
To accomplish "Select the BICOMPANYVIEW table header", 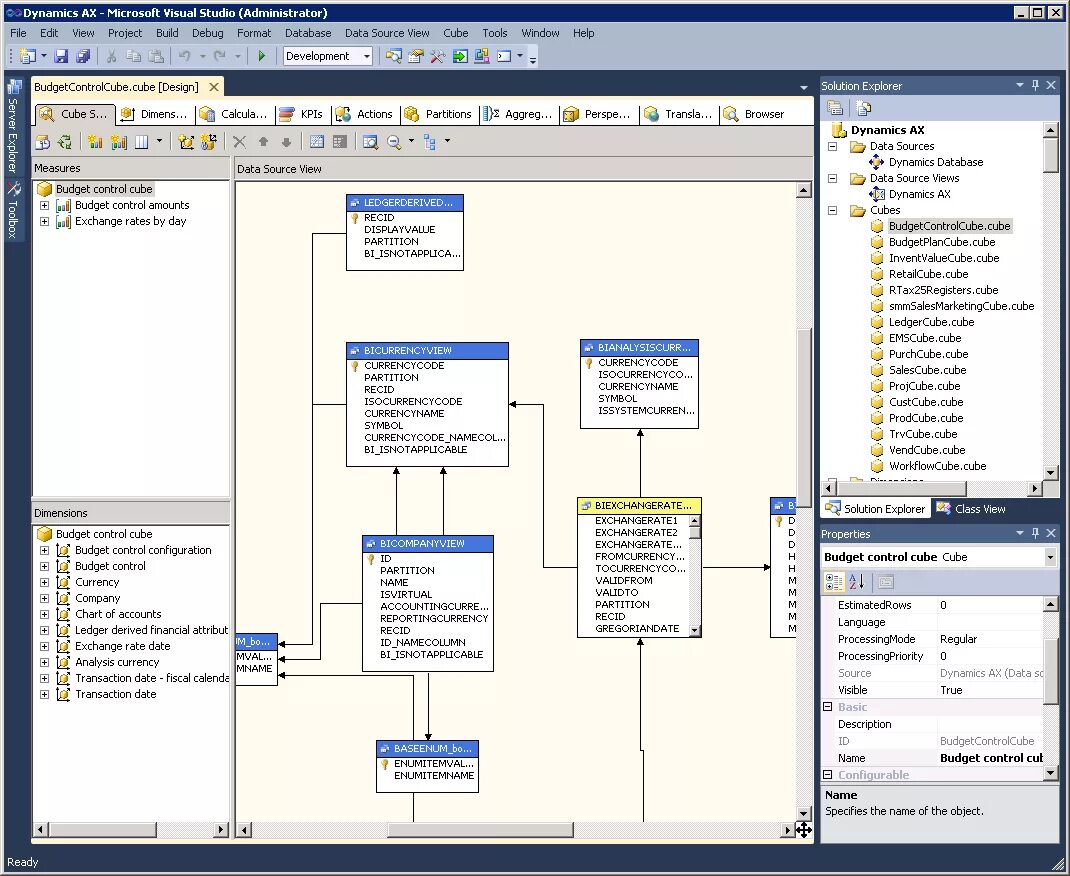I will (x=428, y=544).
